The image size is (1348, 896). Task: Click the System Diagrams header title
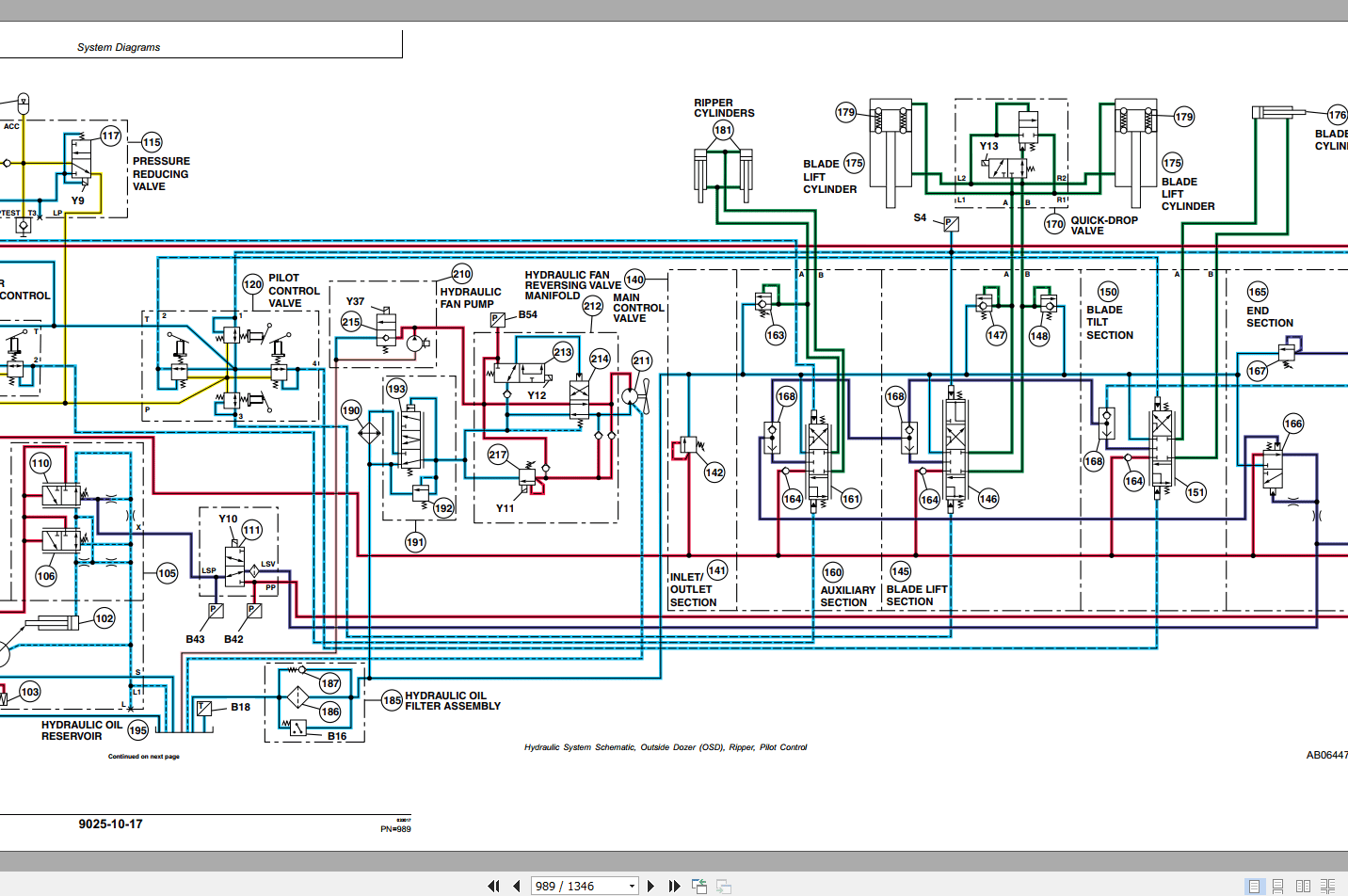tap(119, 47)
